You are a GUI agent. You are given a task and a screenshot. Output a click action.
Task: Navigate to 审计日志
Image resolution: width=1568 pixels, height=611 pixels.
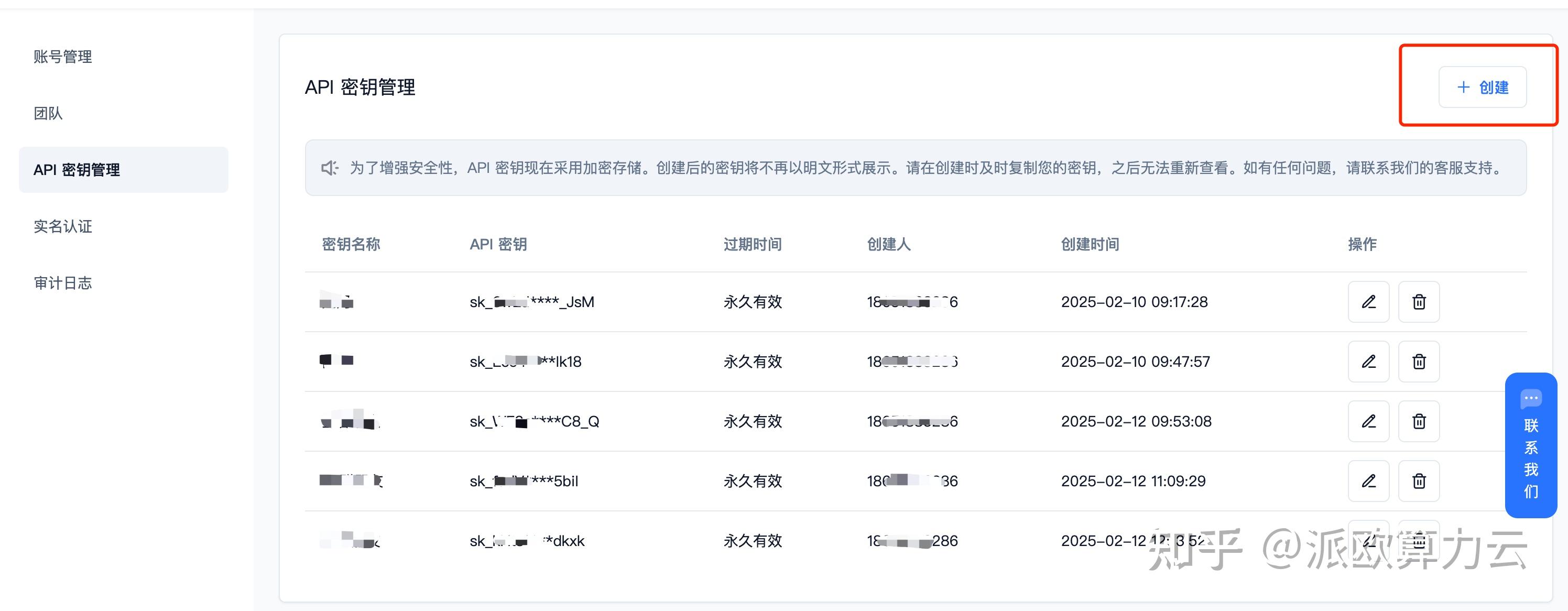coord(63,283)
